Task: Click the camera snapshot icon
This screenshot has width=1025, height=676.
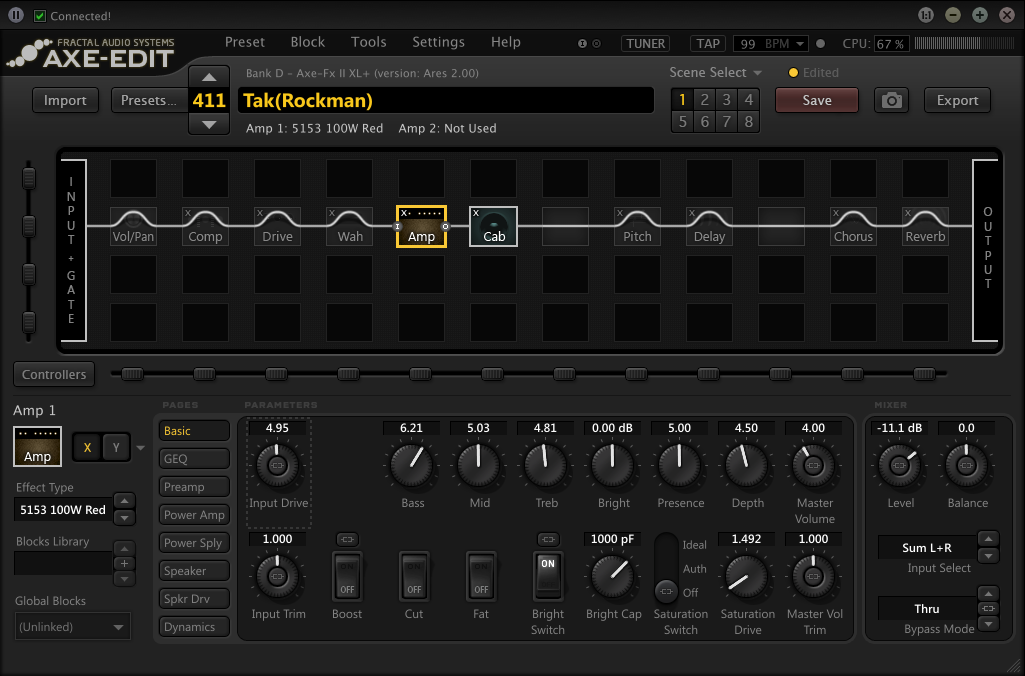Action: 892,101
